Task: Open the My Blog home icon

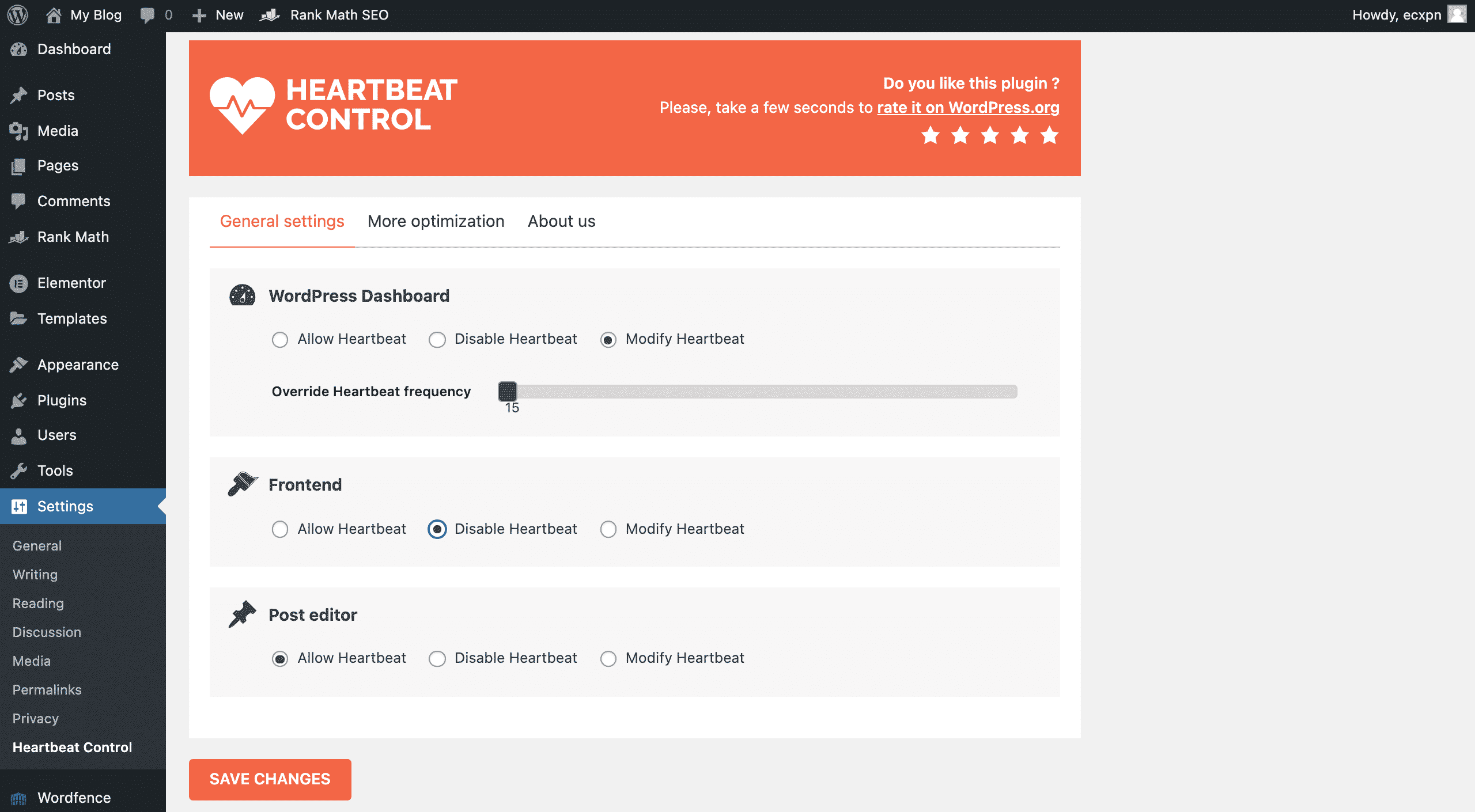Action: (x=54, y=15)
